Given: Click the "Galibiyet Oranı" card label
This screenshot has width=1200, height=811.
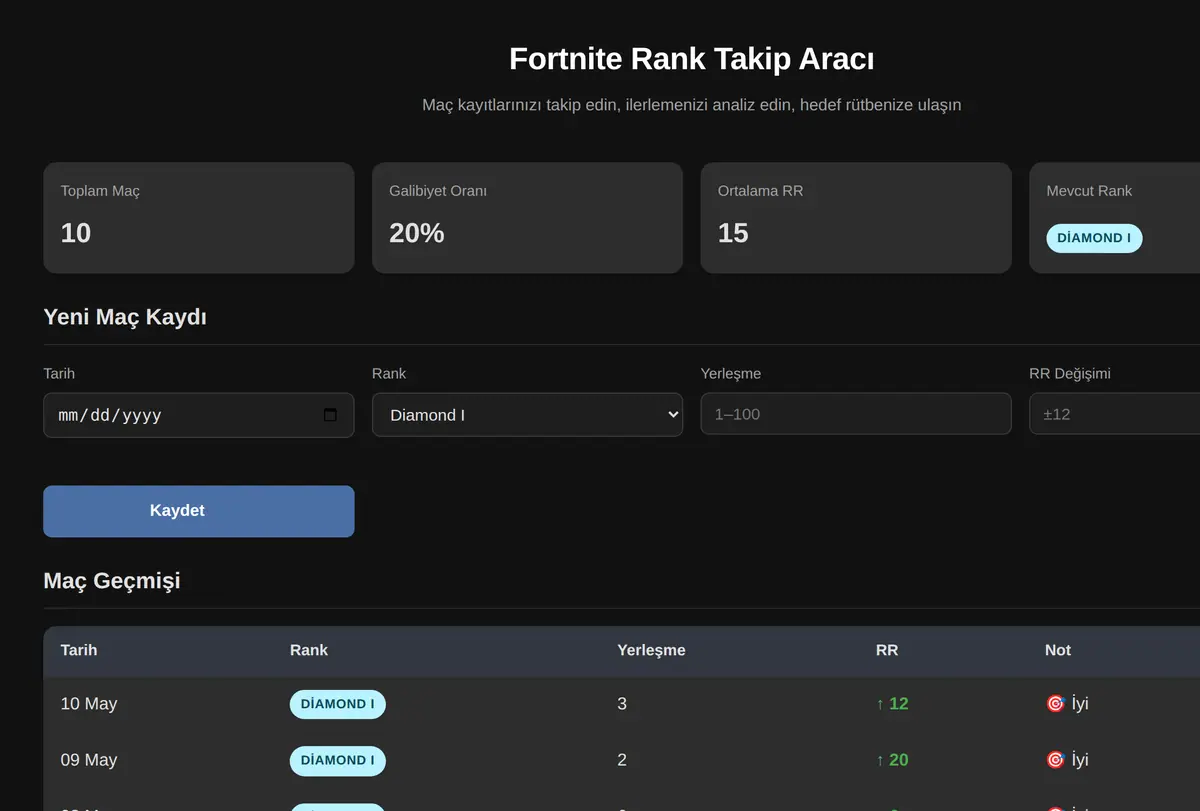Looking at the screenshot, I should (438, 191).
